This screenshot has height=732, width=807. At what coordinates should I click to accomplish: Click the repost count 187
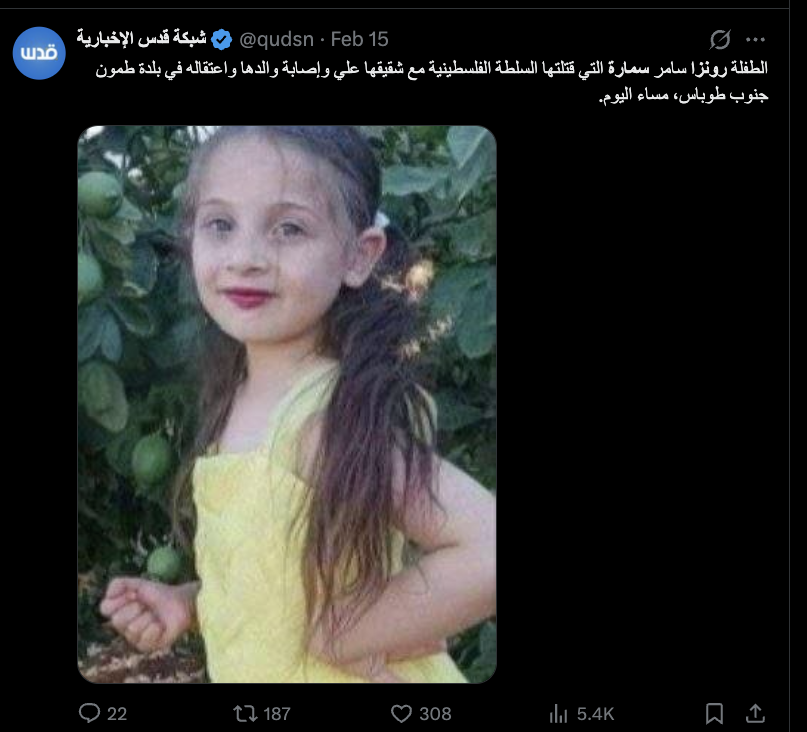[277, 714]
